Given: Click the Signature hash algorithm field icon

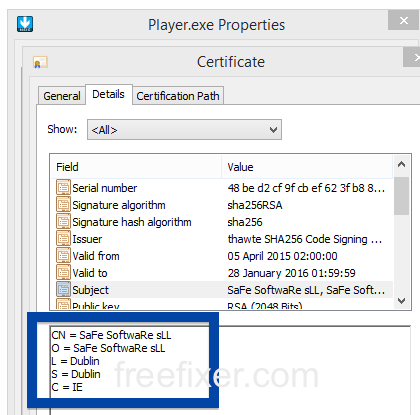Looking at the screenshot, I should coord(63,222).
